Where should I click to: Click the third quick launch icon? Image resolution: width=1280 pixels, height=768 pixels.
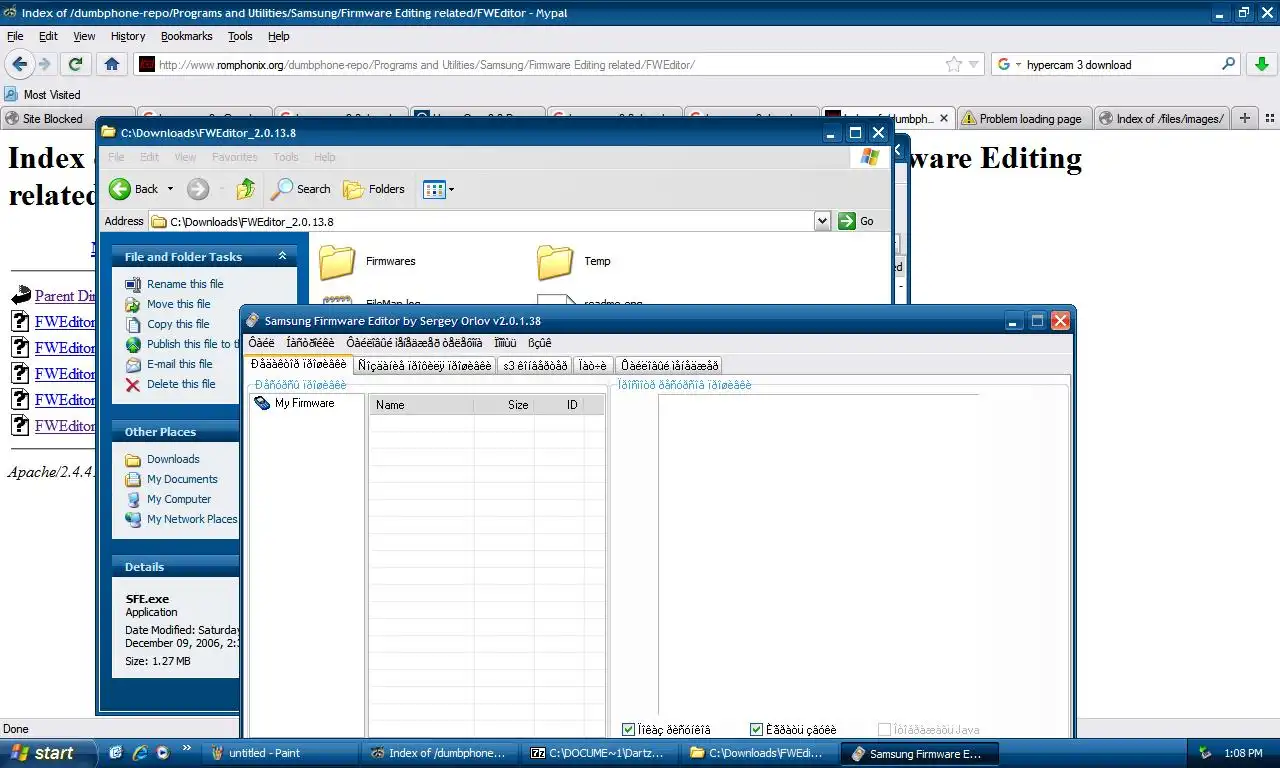pyautogui.click(x=162, y=753)
